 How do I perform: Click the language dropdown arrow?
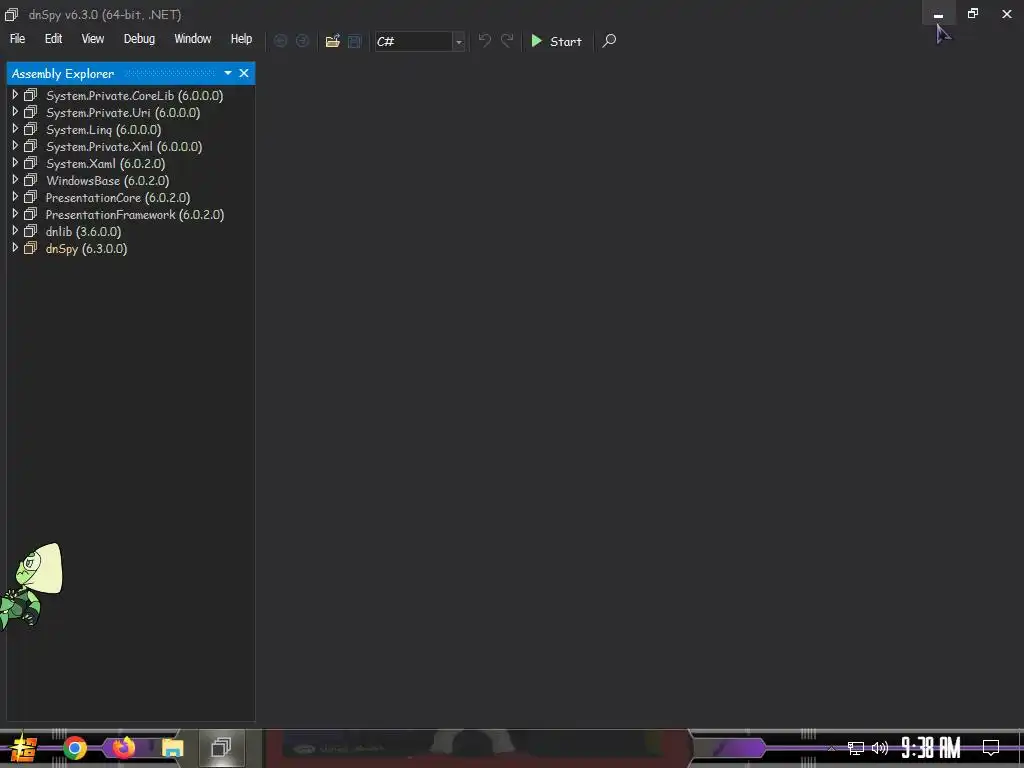[459, 42]
